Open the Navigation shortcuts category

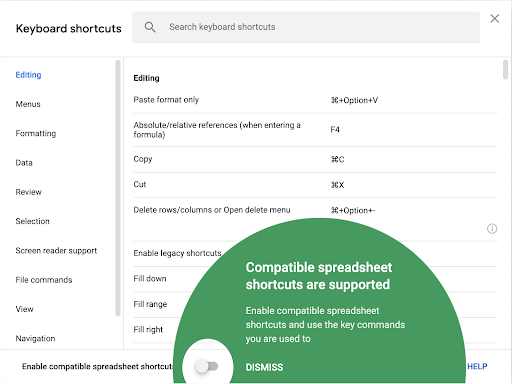pos(35,339)
